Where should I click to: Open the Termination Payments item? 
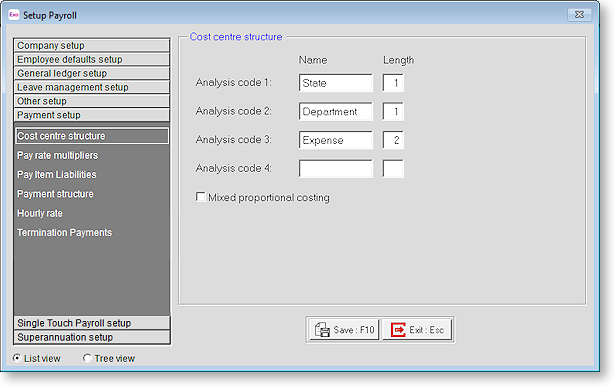64,233
